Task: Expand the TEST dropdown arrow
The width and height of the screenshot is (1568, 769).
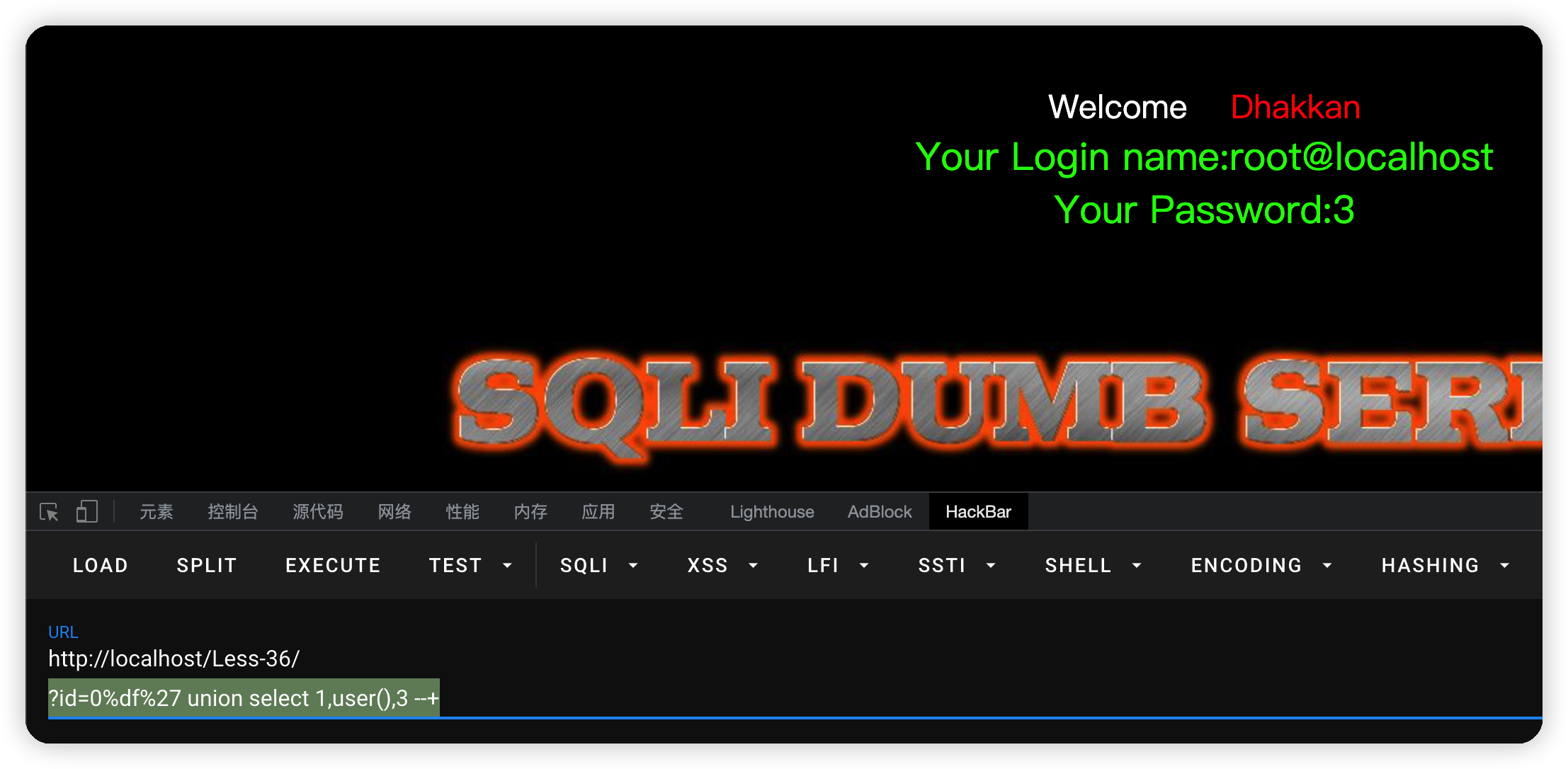Action: (x=507, y=565)
